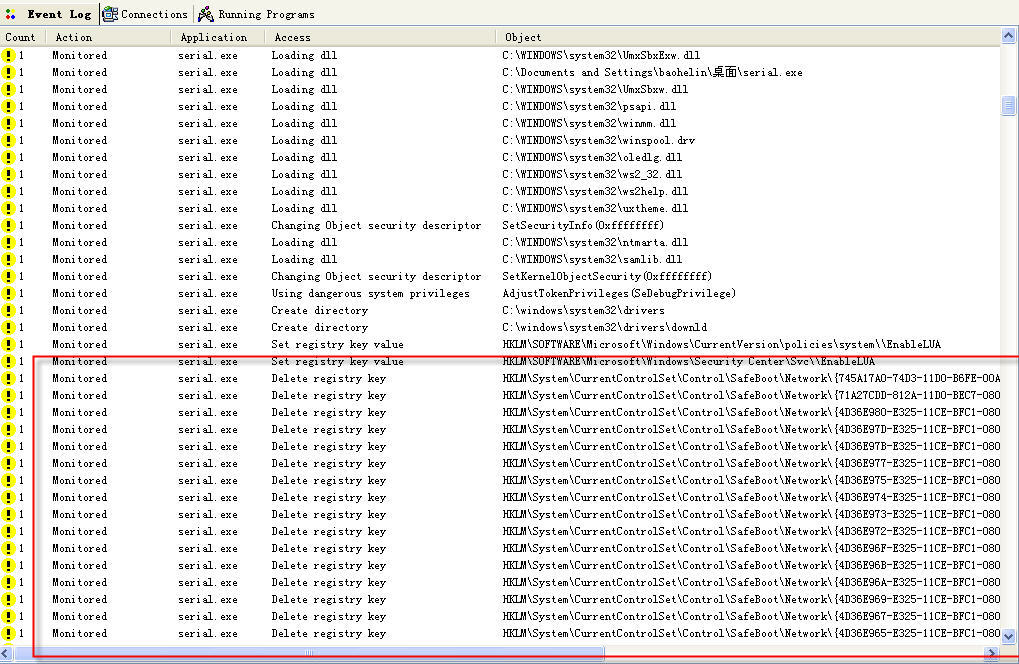Click the horizontal scrollbar left arrow
The image size is (1019, 664).
tap(6, 653)
